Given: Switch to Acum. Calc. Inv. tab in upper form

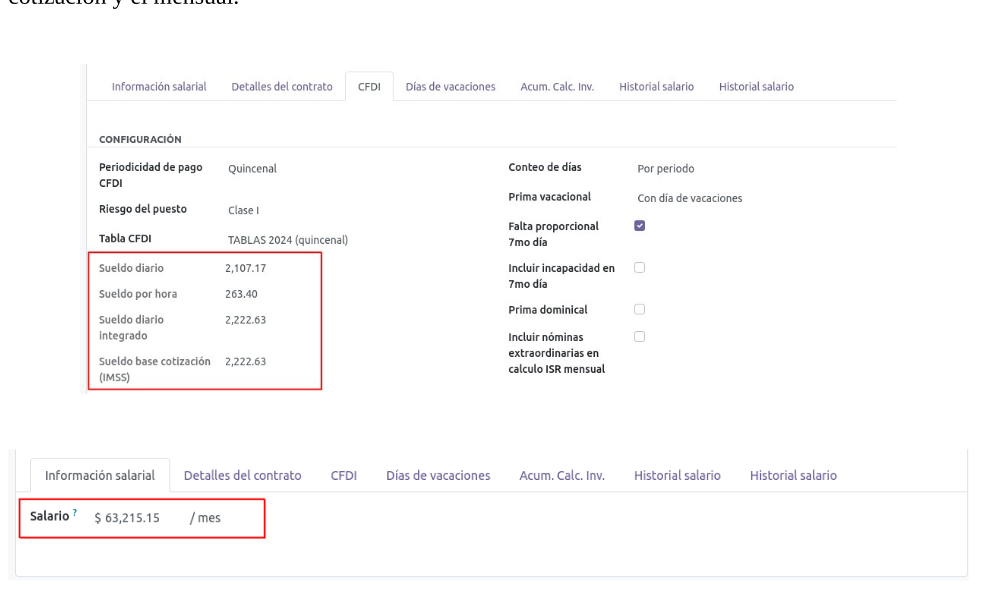Looking at the screenshot, I should pos(557,87).
